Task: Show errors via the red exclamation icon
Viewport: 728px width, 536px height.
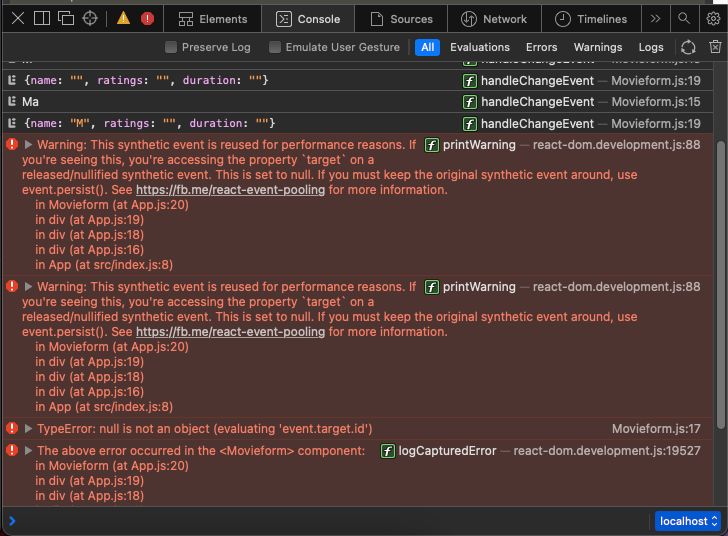Action: (148, 19)
